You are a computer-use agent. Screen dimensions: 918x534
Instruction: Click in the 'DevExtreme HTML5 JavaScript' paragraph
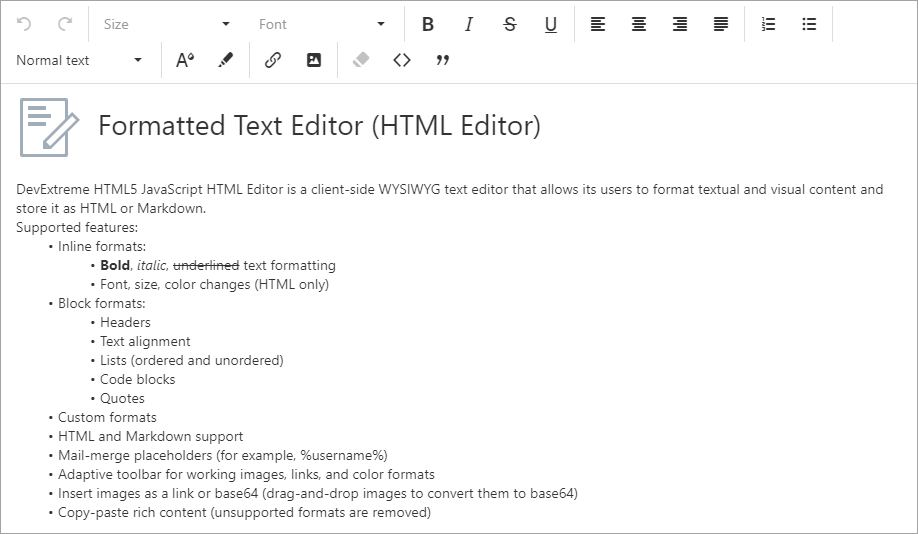(x=450, y=198)
